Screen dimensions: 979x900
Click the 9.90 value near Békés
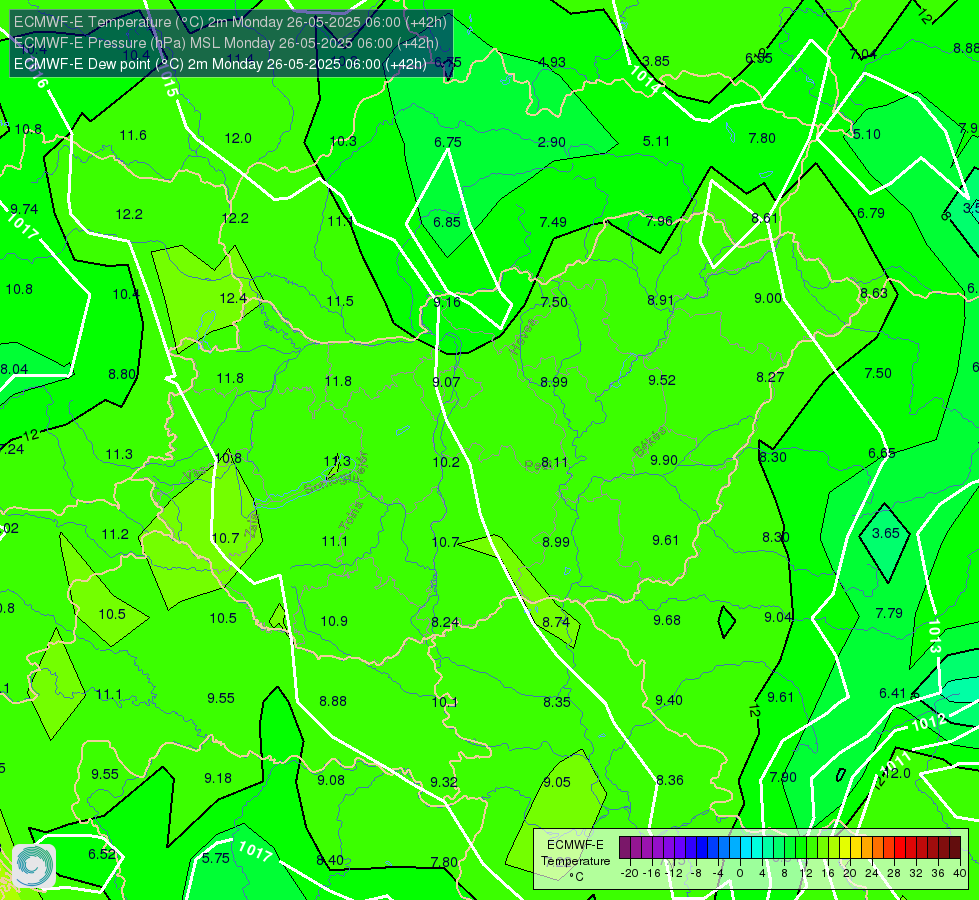(x=664, y=460)
